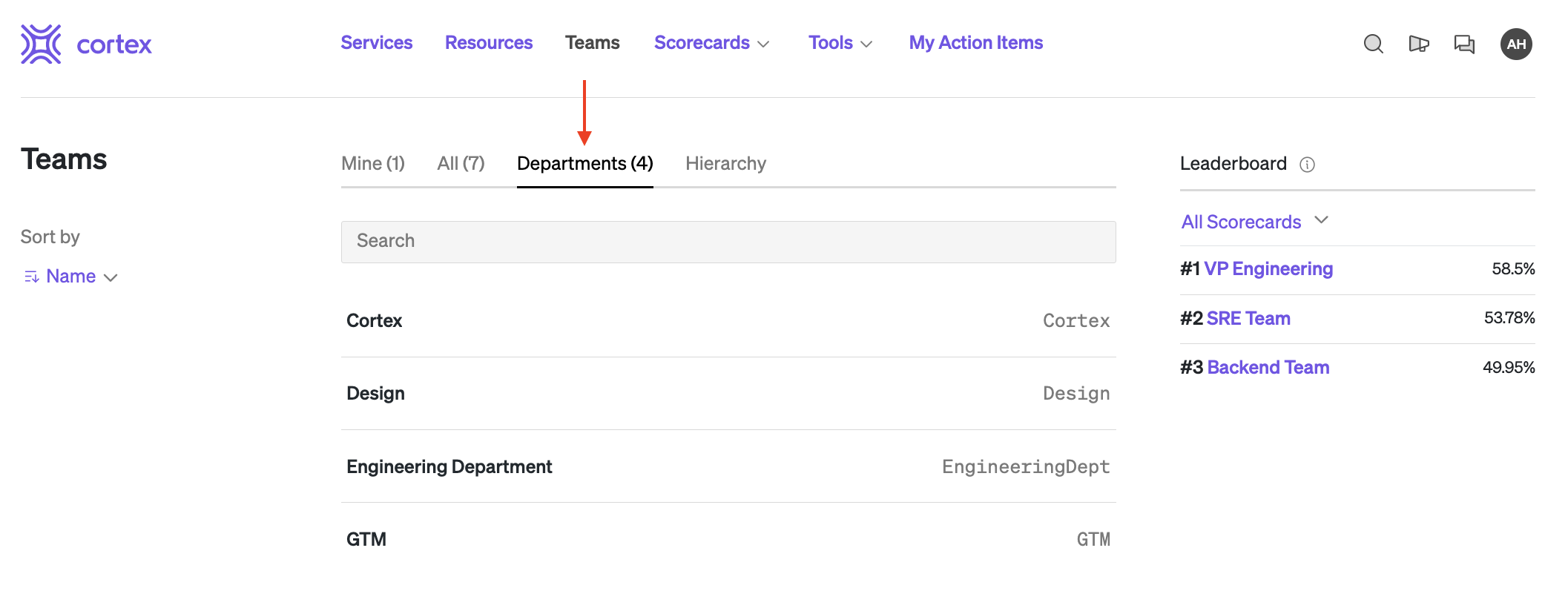Screen dimensions: 1568x611
Task: Open the GTM department row
Action: click(728, 539)
